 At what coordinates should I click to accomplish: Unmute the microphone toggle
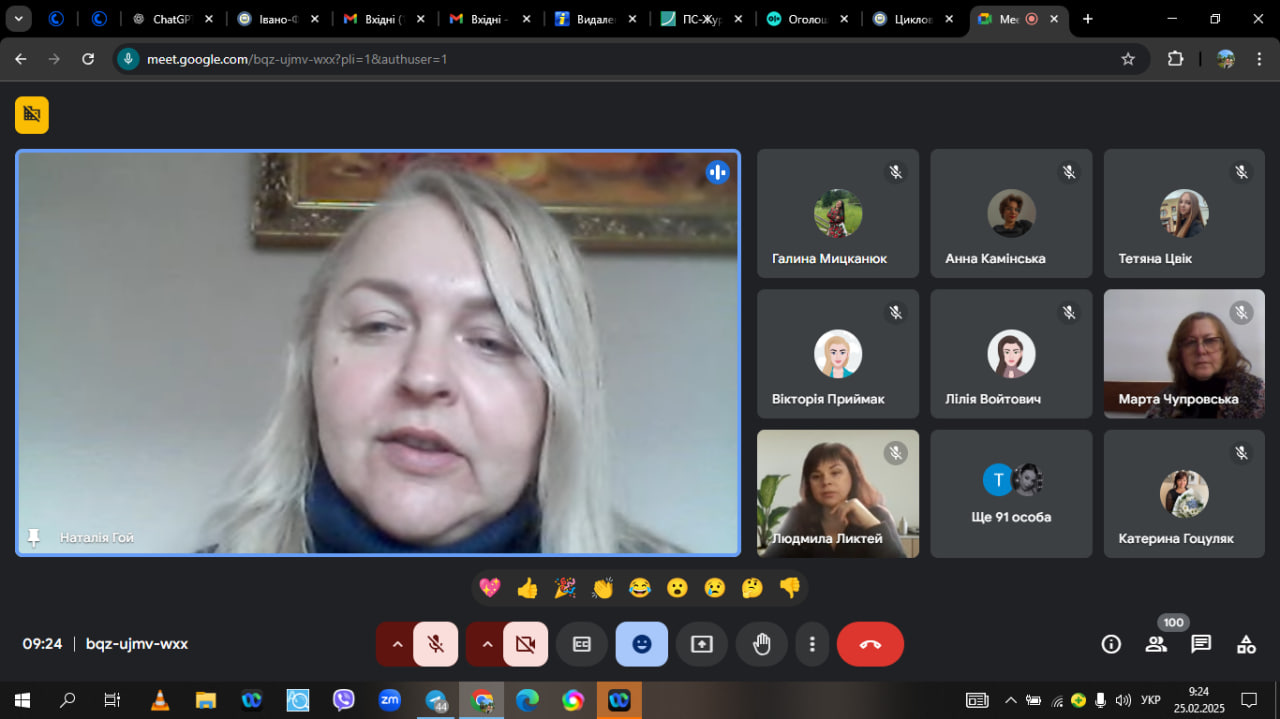point(436,644)
